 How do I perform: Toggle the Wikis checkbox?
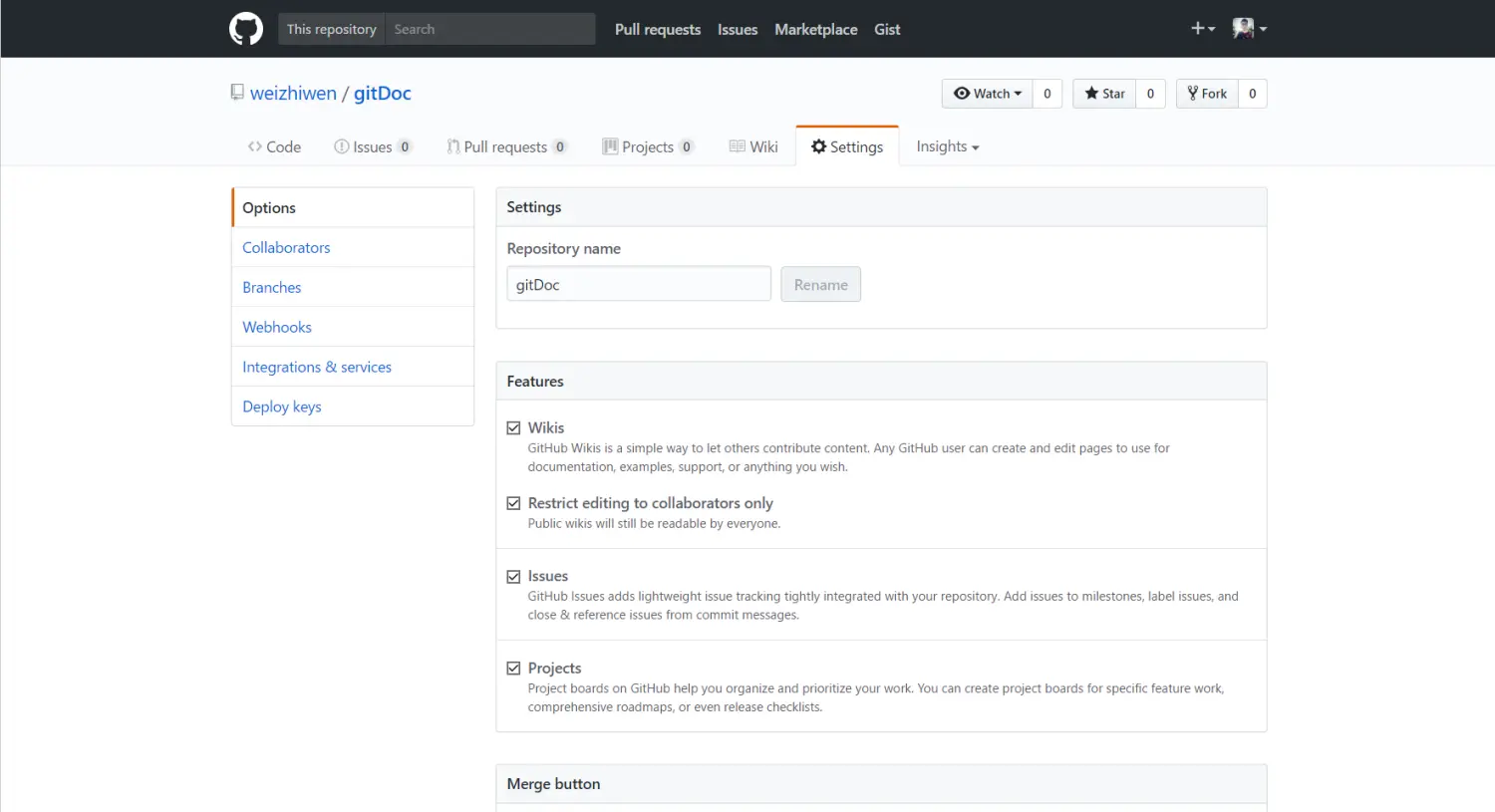tap(513, 427)
